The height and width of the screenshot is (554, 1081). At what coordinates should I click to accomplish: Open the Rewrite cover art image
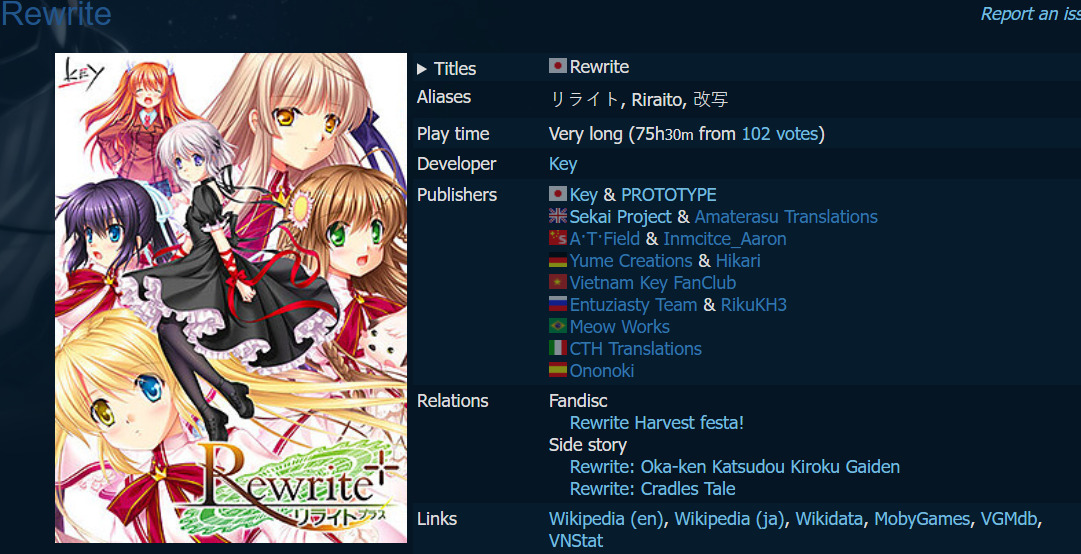coord(231,298)
